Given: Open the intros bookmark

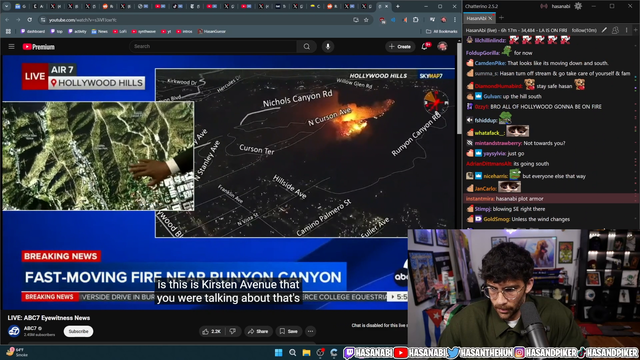Looking at the screenshot, I should point(184,31).
